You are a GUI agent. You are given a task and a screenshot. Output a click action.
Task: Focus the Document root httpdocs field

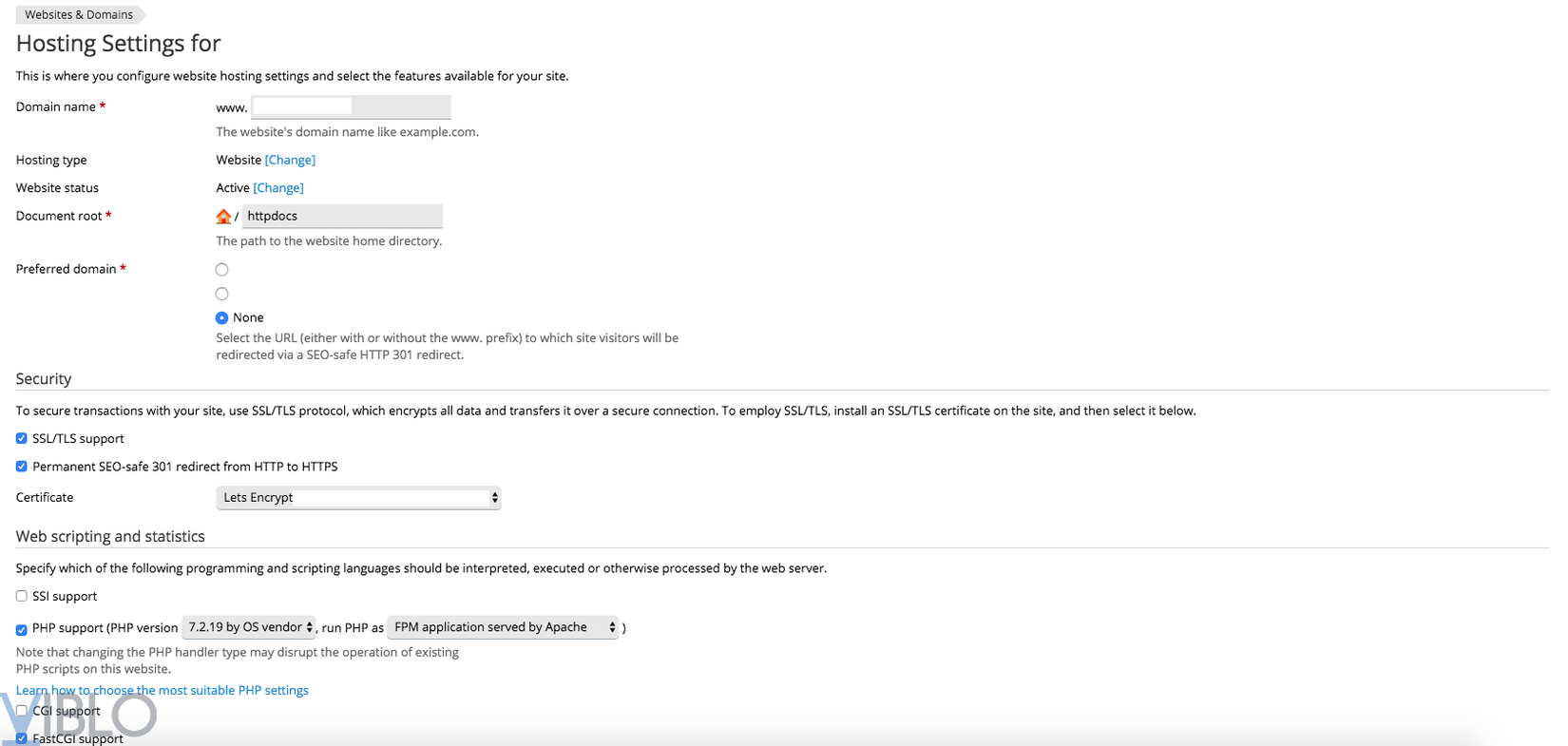click(342, 217)
